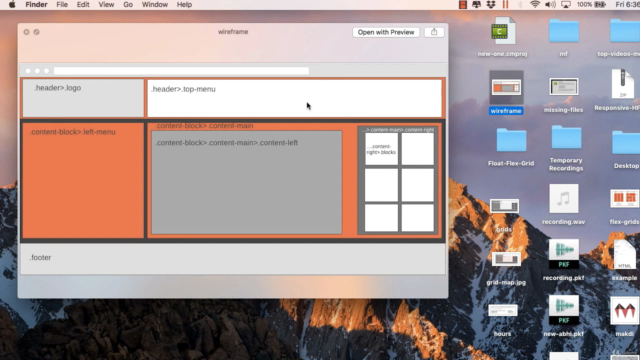Click the Share button in Quick Look window
Image resolution: width=640 pixels, height=360 pixels.
click(434, 32)
